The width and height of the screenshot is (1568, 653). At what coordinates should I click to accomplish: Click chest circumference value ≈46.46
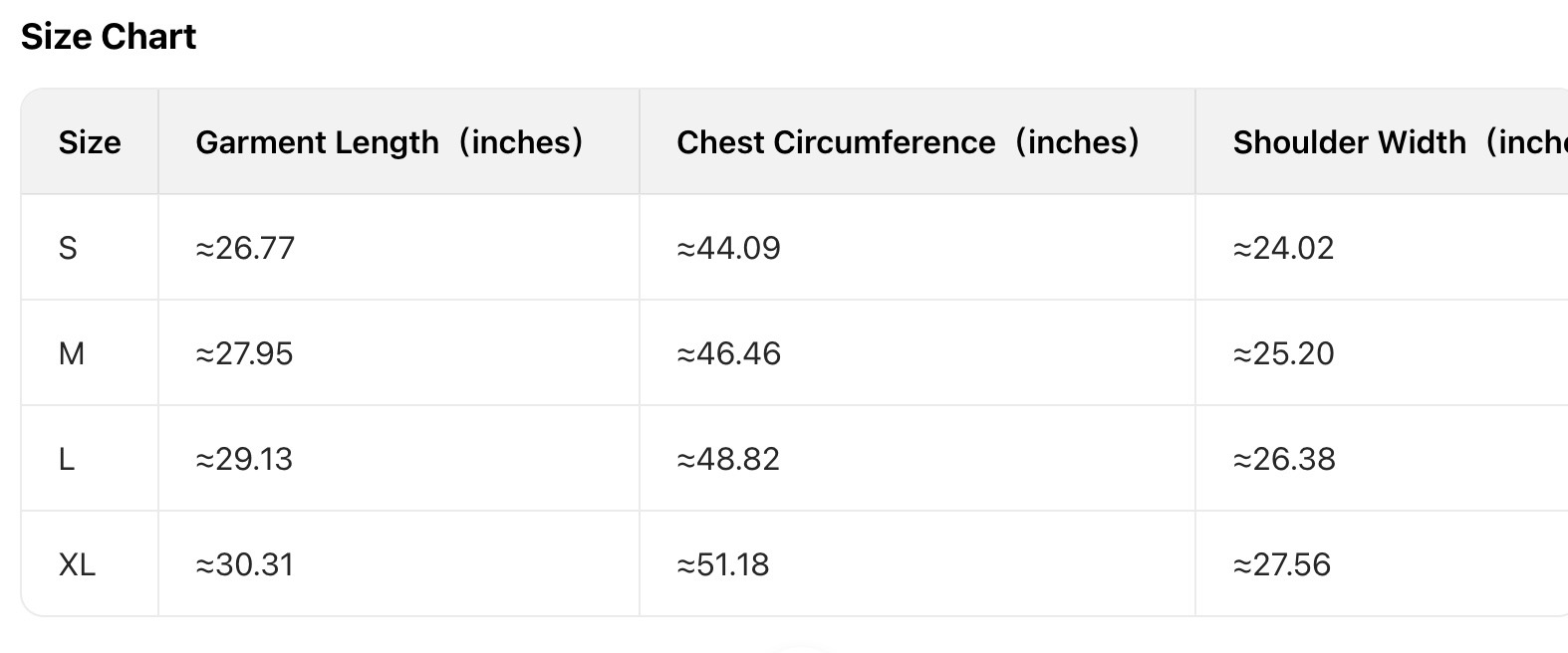pyautogui.click(x=728, y=353)
